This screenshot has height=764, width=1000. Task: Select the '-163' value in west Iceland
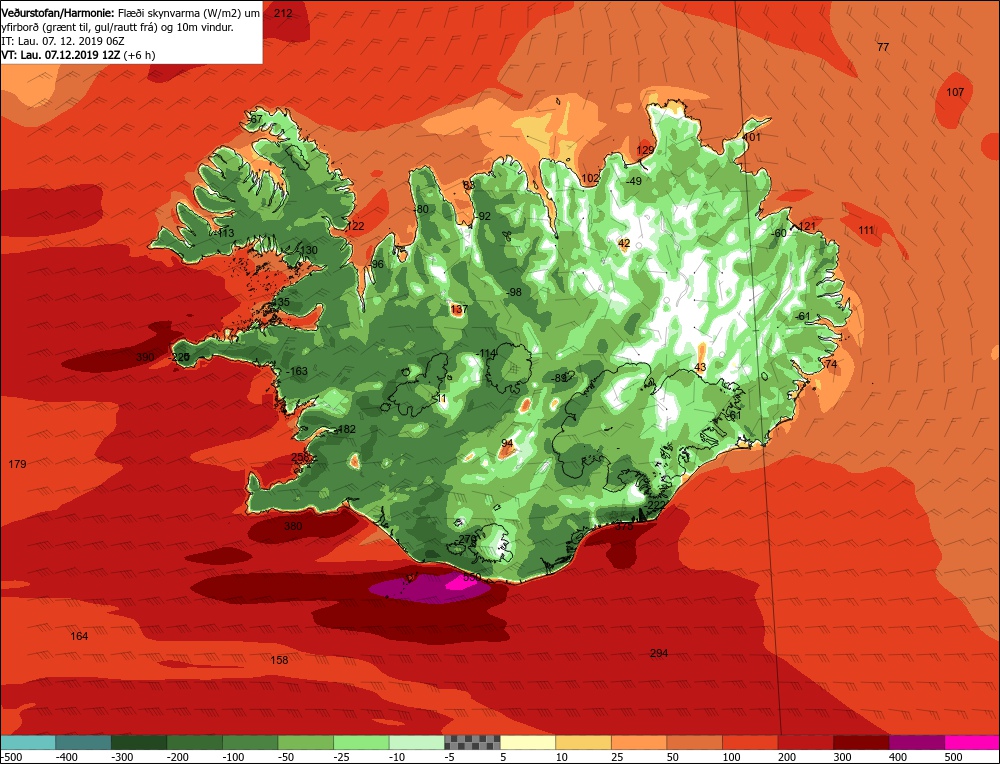click(x=296, y=371)
